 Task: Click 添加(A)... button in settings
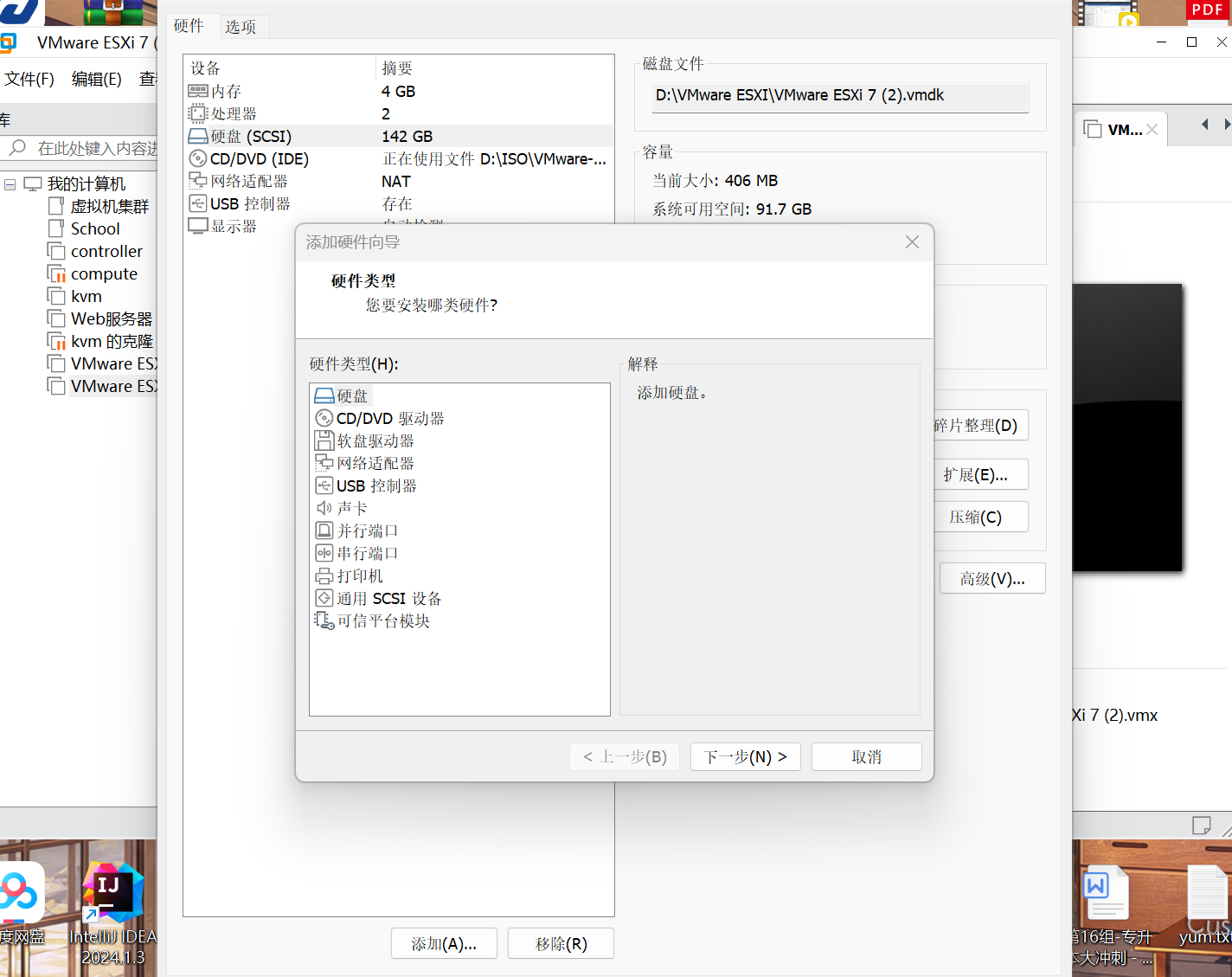coord(444,943)
